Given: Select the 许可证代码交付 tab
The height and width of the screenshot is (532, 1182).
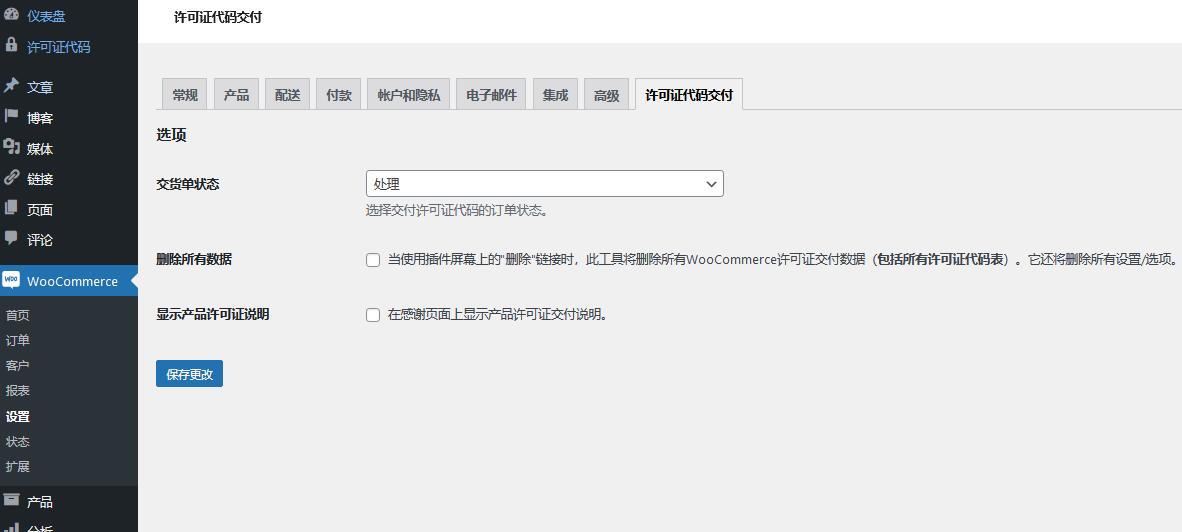Looking at the screenshot, I should (689, 95).
